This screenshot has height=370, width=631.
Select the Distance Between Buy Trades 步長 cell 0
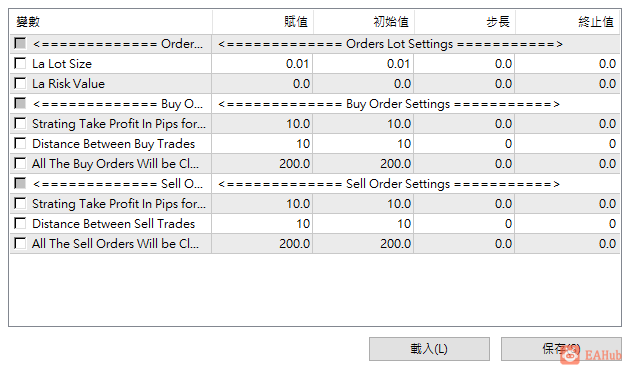464,144
